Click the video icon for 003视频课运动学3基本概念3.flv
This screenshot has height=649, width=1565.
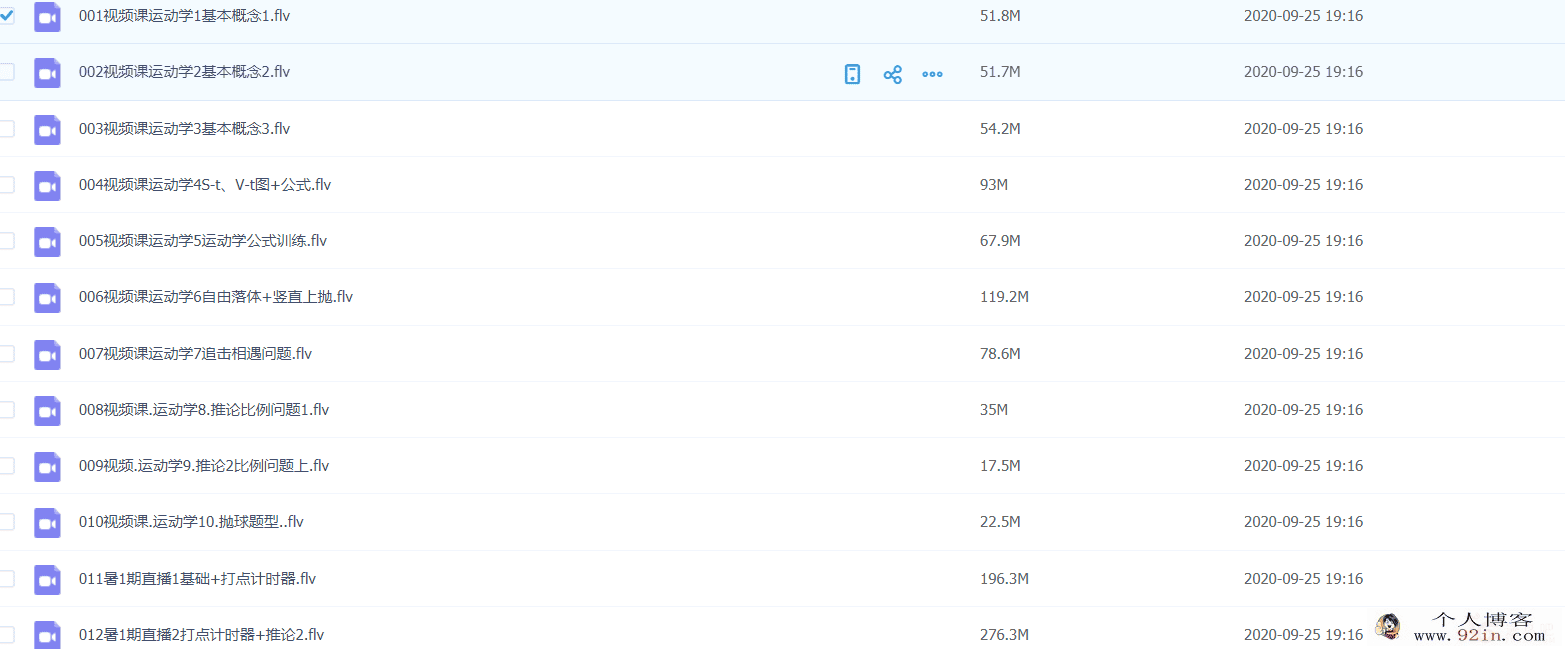click(47, 129)
